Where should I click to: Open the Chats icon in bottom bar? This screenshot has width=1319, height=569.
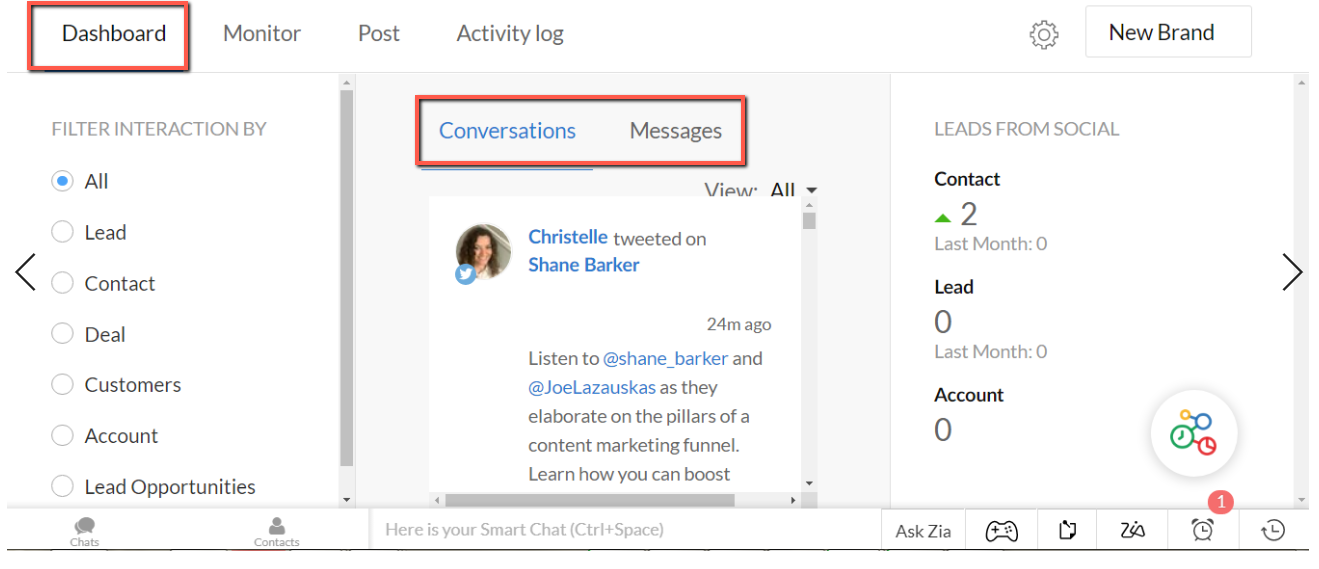pyautogui.click(x=85, y=531)
